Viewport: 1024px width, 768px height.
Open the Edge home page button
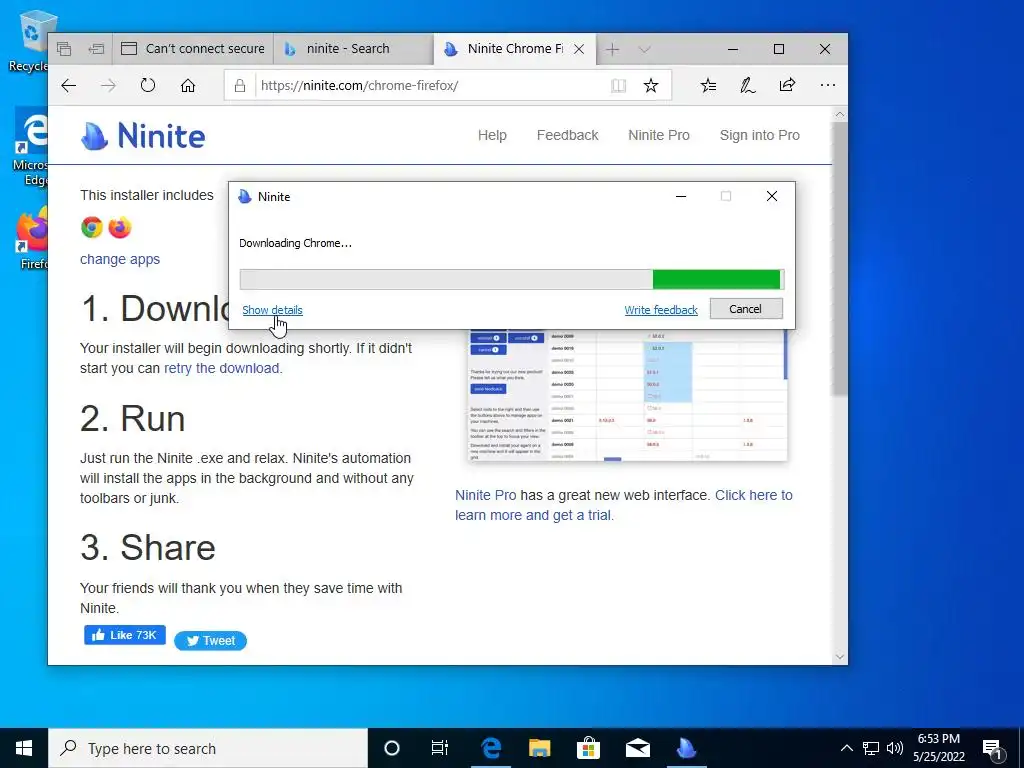[x=188, y=86]
